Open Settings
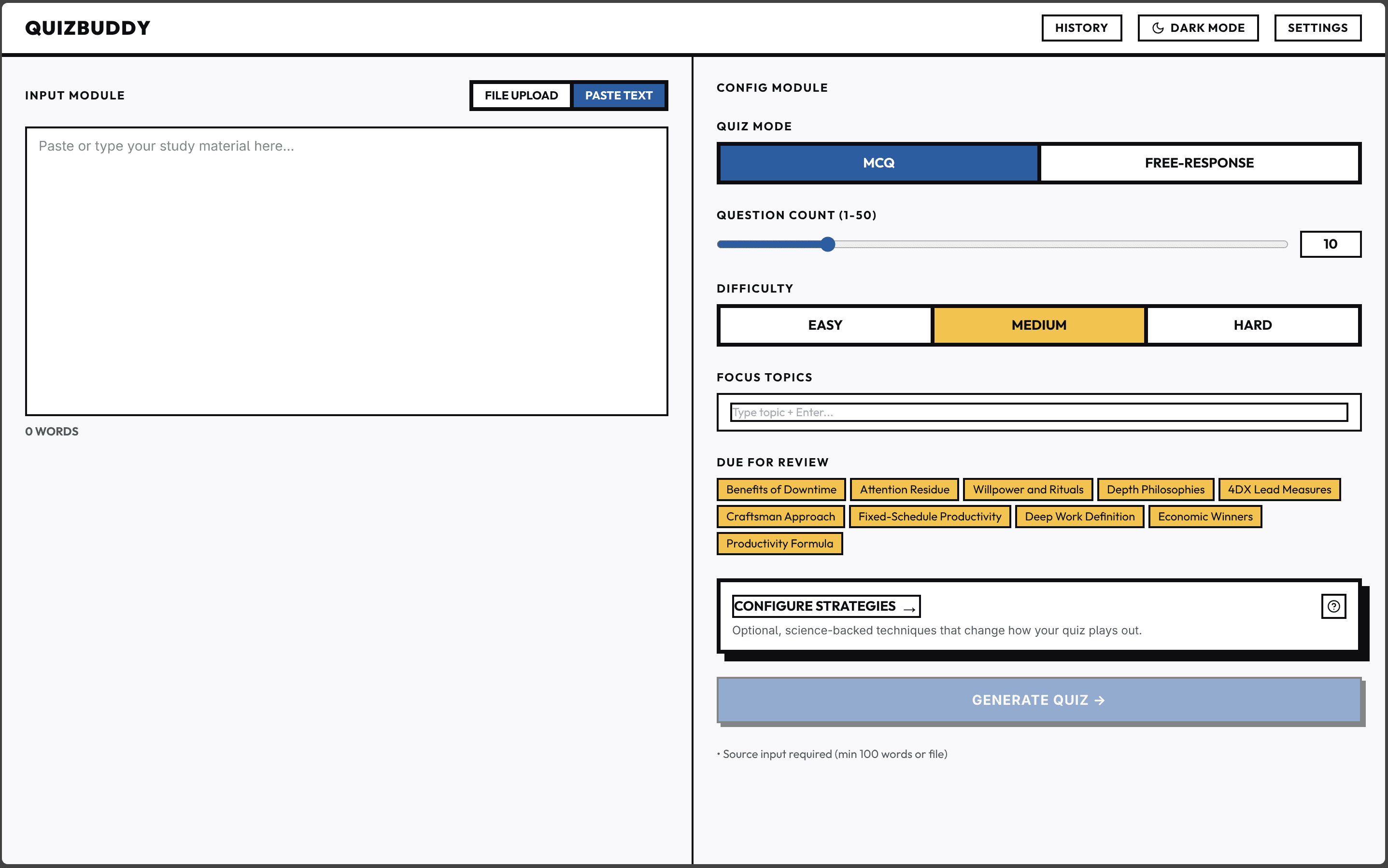This screenshot has height=868, width=1388. [x=1317, y=28]
